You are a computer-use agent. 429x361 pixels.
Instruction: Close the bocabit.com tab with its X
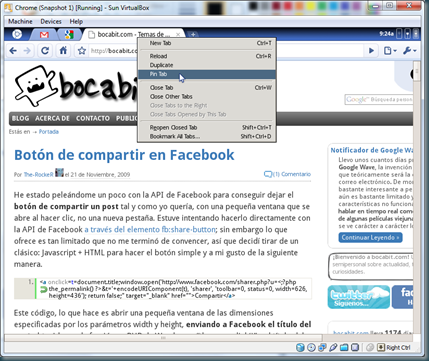(178, 34)
